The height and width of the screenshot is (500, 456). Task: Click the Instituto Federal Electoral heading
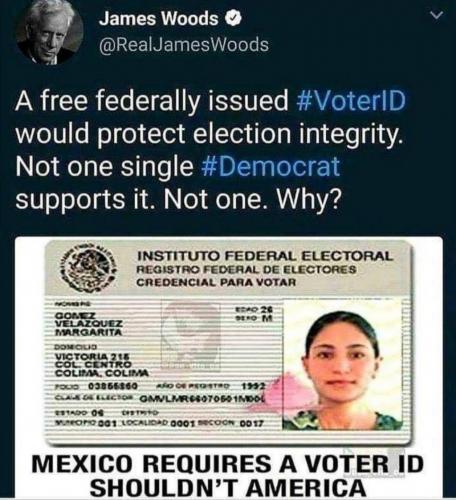coord(266,257)
